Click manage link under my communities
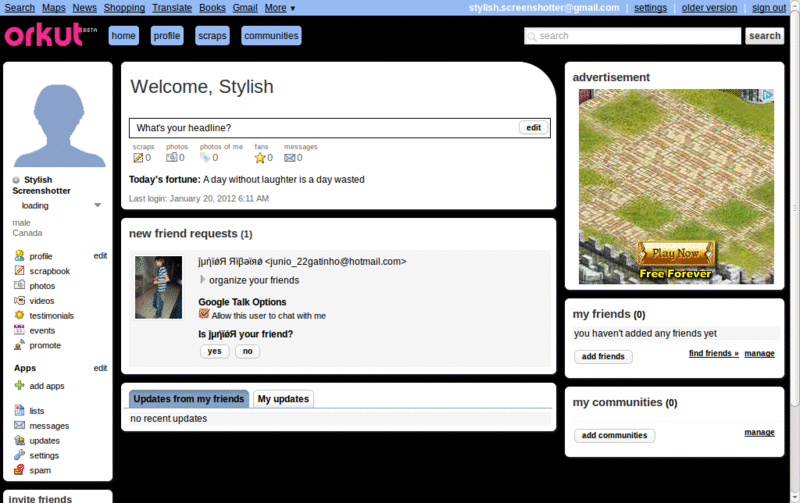 [x=759, y=432]
